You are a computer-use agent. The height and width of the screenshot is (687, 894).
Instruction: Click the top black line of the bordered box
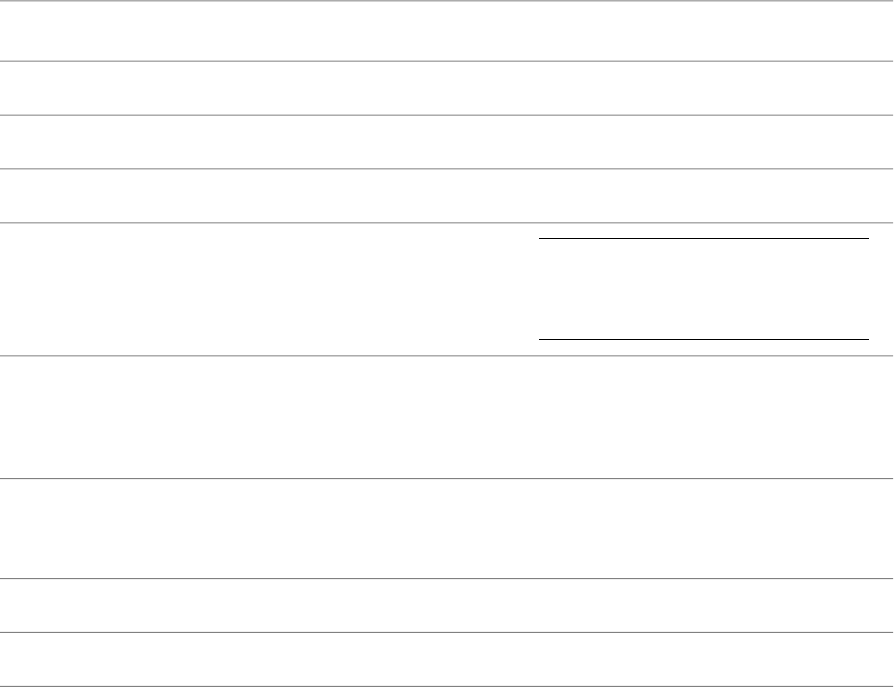703,239
